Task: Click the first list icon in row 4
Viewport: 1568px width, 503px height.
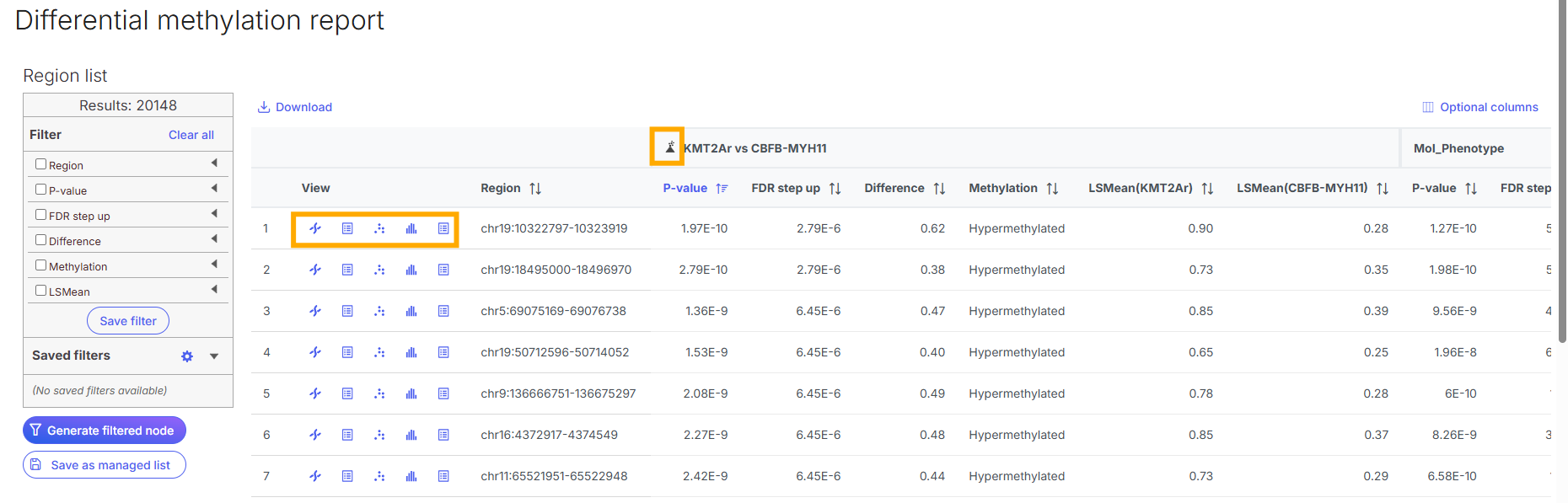Action: click(347, 352)
